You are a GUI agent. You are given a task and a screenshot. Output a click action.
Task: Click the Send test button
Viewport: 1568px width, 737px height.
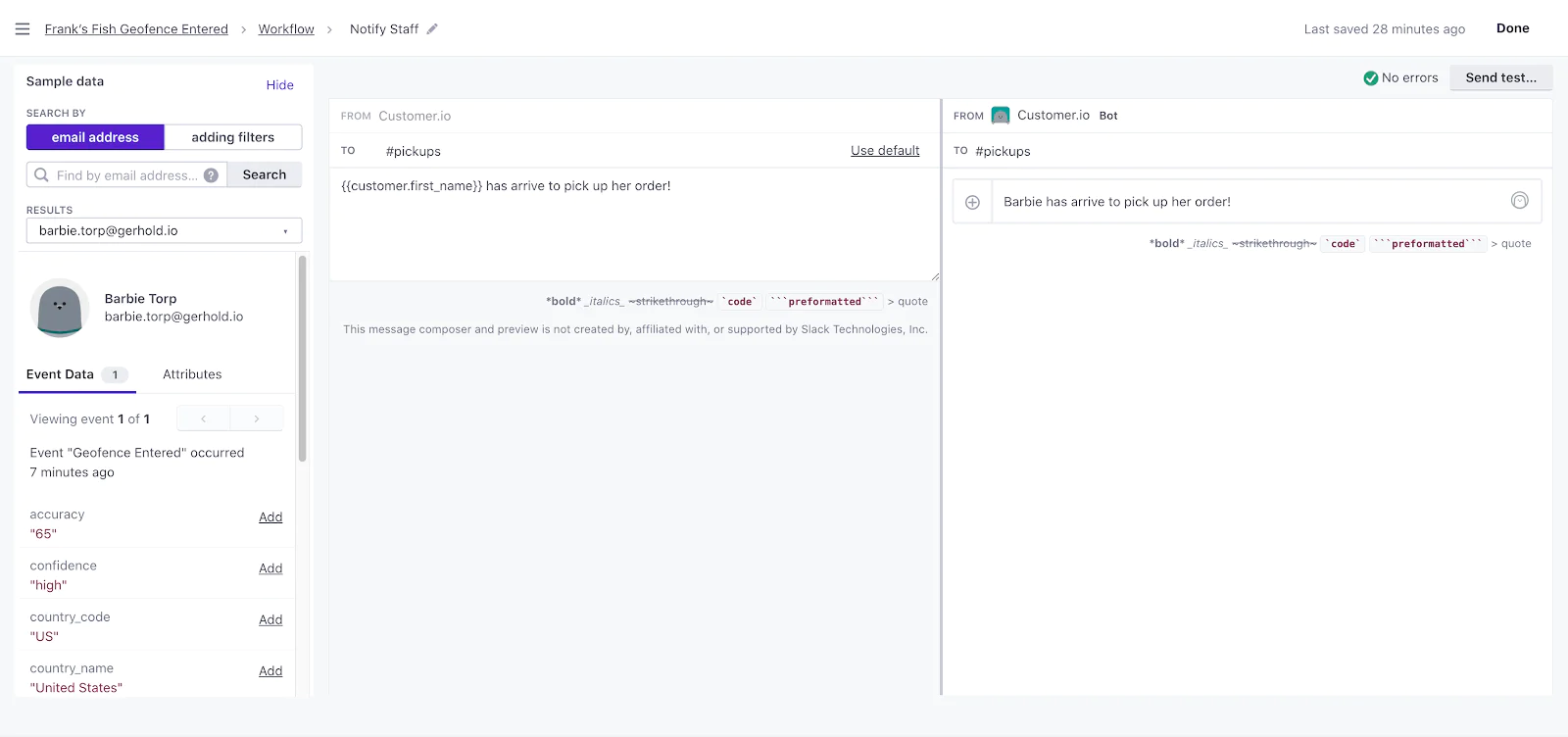coord(1500,77)
